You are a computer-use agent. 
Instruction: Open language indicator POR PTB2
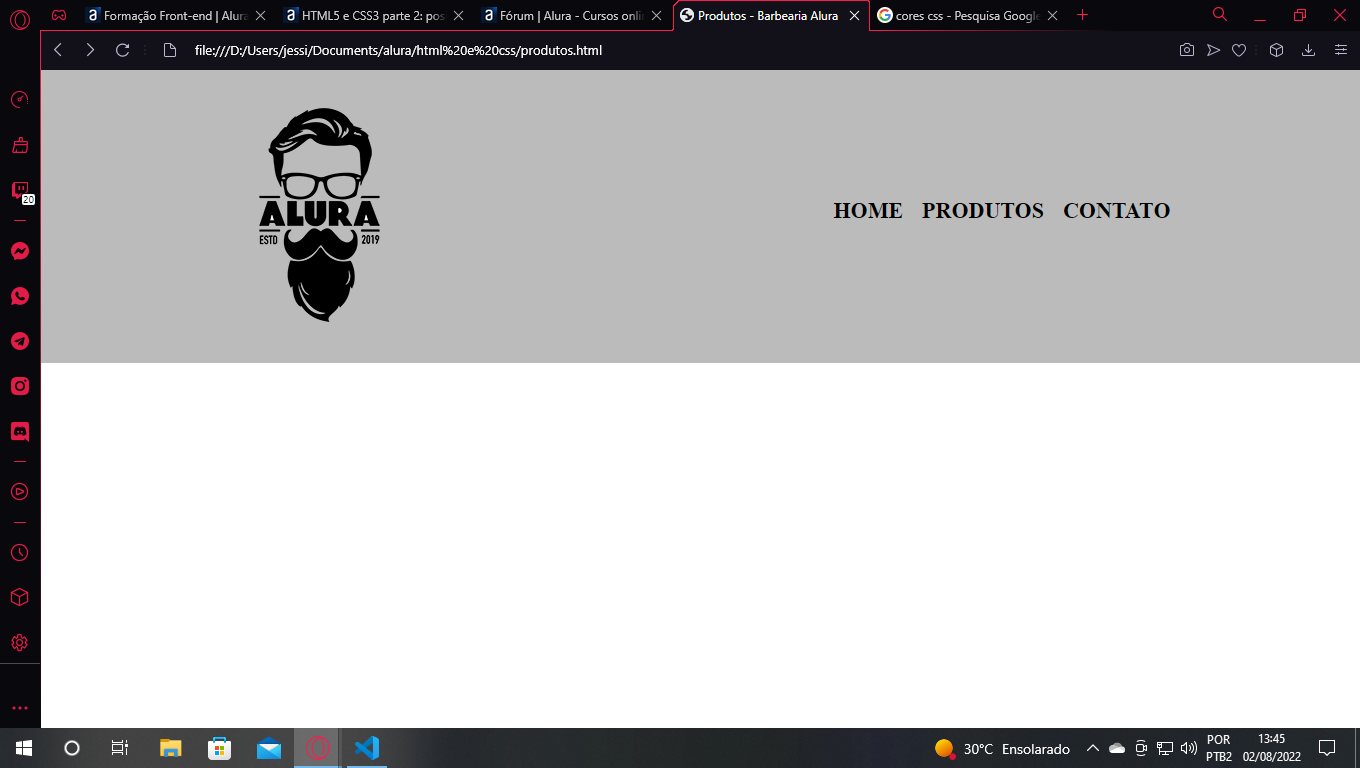coord(1219,748)
